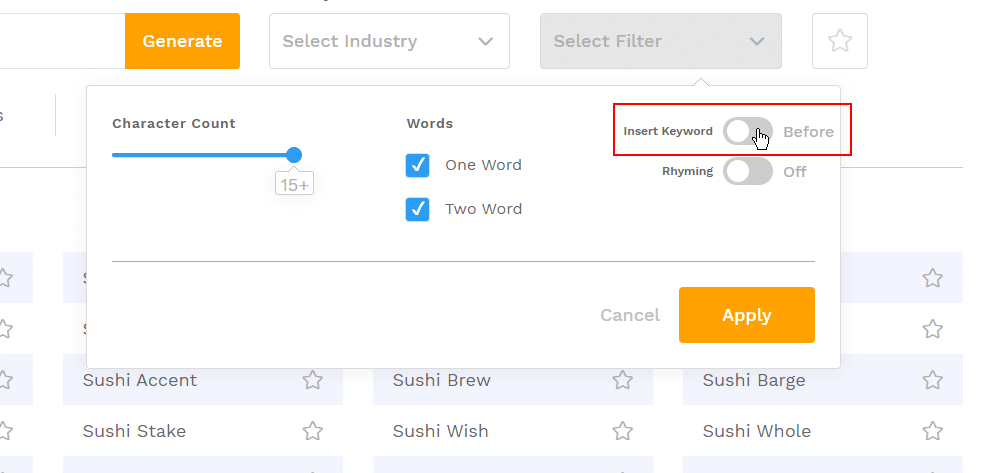Open the Select Industry dropdown
Screen dimensions: 1002x473
click(x=389, y=41)
